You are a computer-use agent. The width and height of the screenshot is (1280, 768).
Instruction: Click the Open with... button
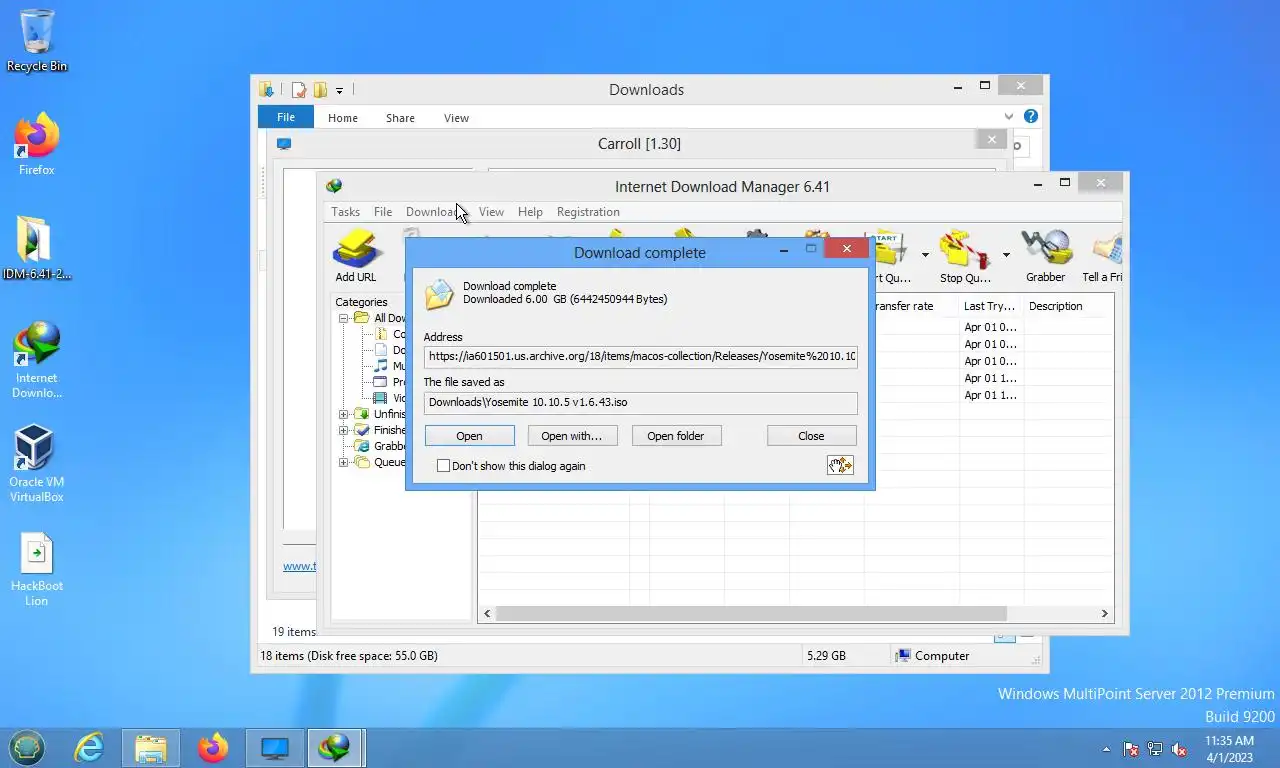(572, 436)
